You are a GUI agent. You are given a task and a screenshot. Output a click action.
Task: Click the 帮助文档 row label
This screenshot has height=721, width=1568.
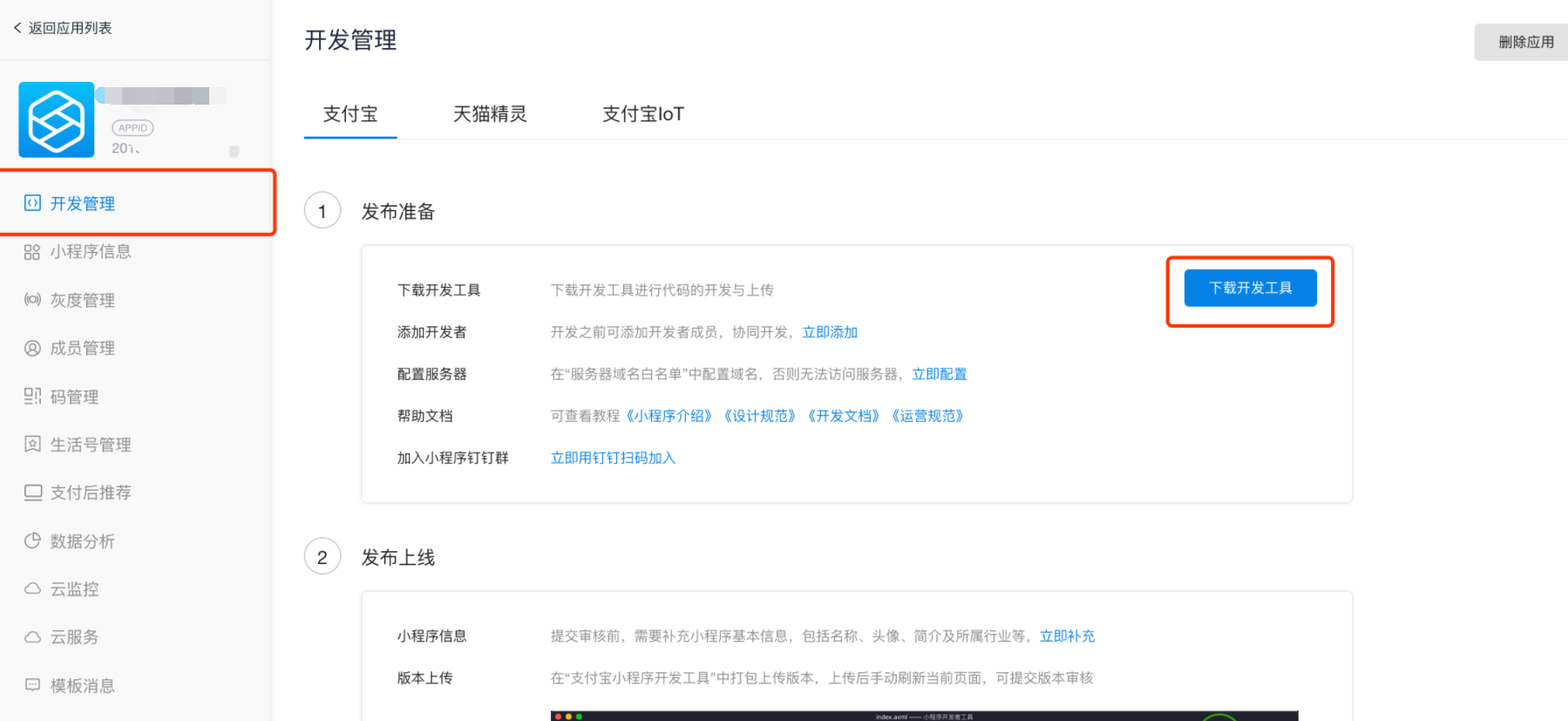coord(425,416)
